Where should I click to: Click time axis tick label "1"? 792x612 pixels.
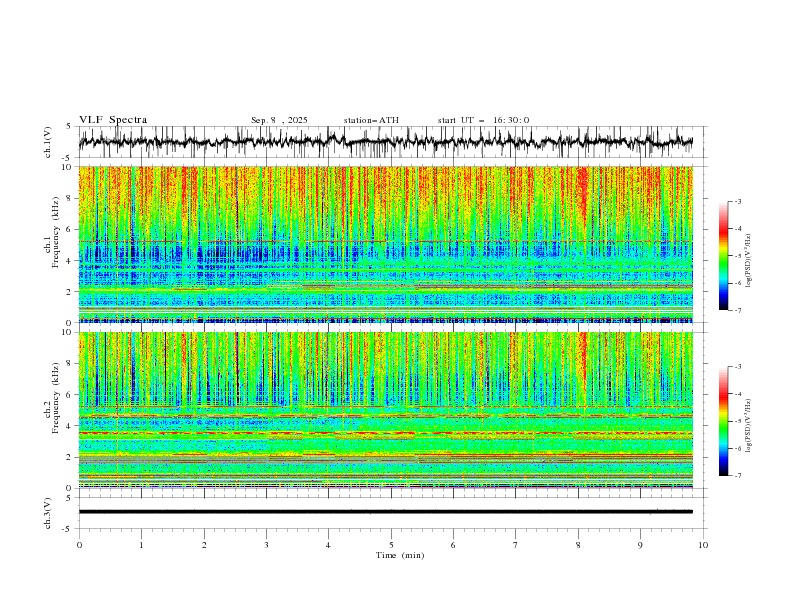click(x=141, y=545)
